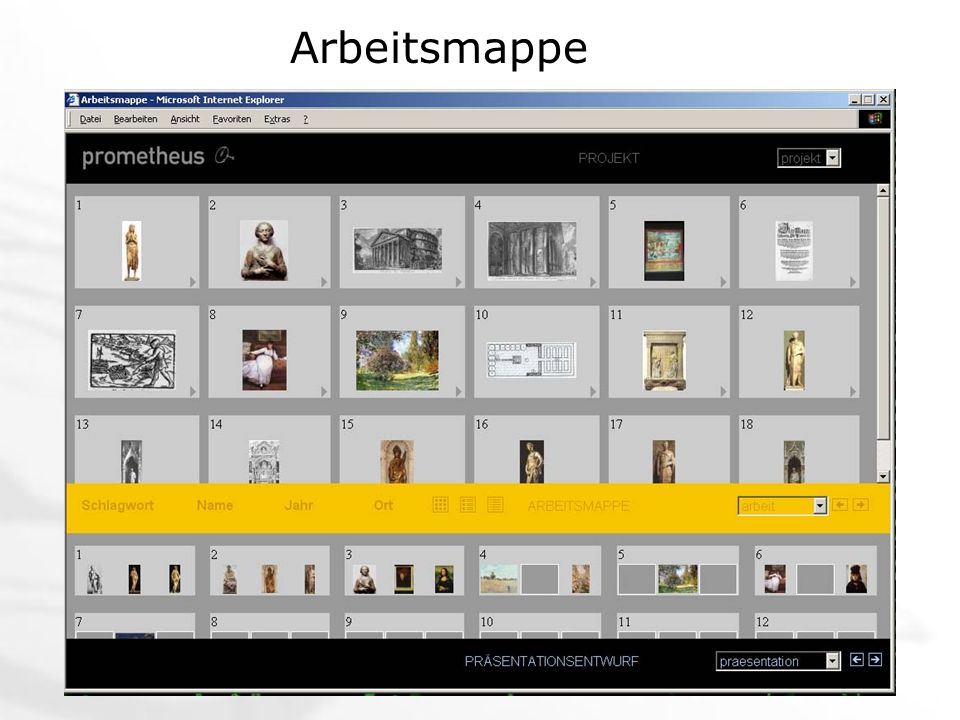This screenshot has height=720, width=960.
Task: Switch to medium list view icon
Action: click(468, 504)
